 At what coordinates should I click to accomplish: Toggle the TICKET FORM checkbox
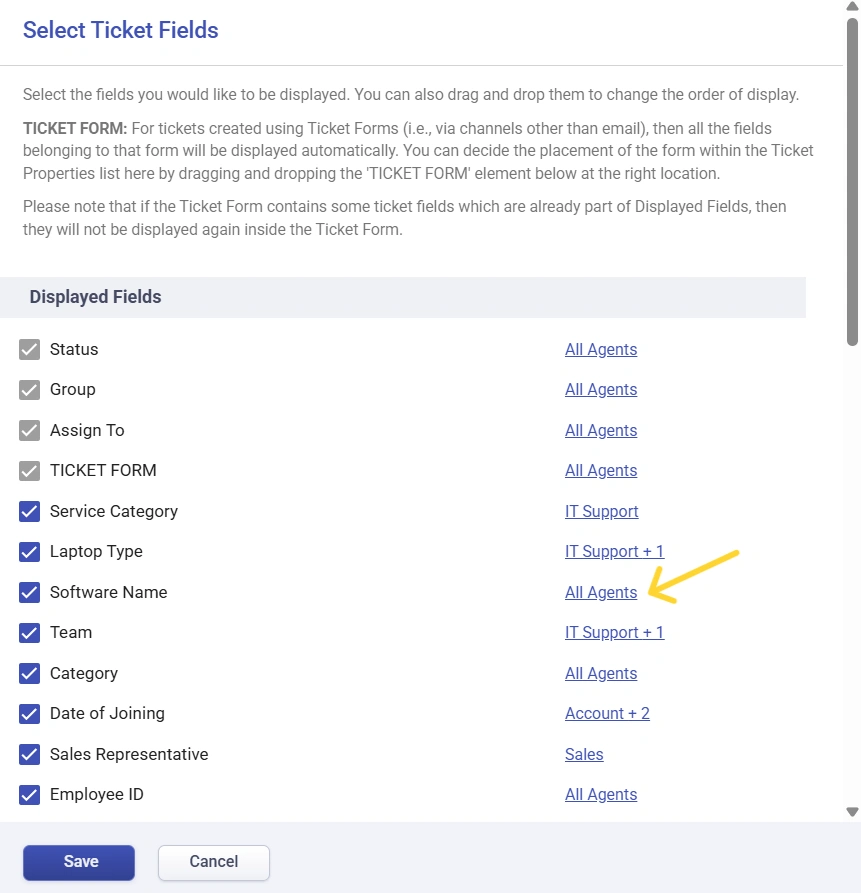(x=29, y=471)
